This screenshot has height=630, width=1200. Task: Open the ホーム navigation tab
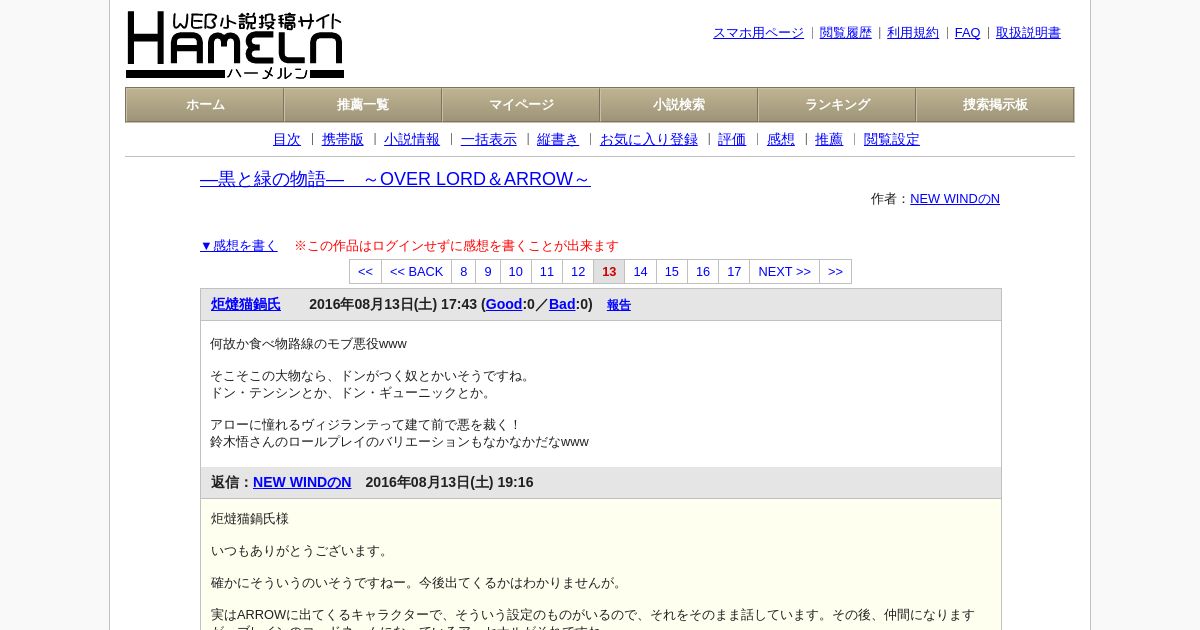(x=205, y=105)
